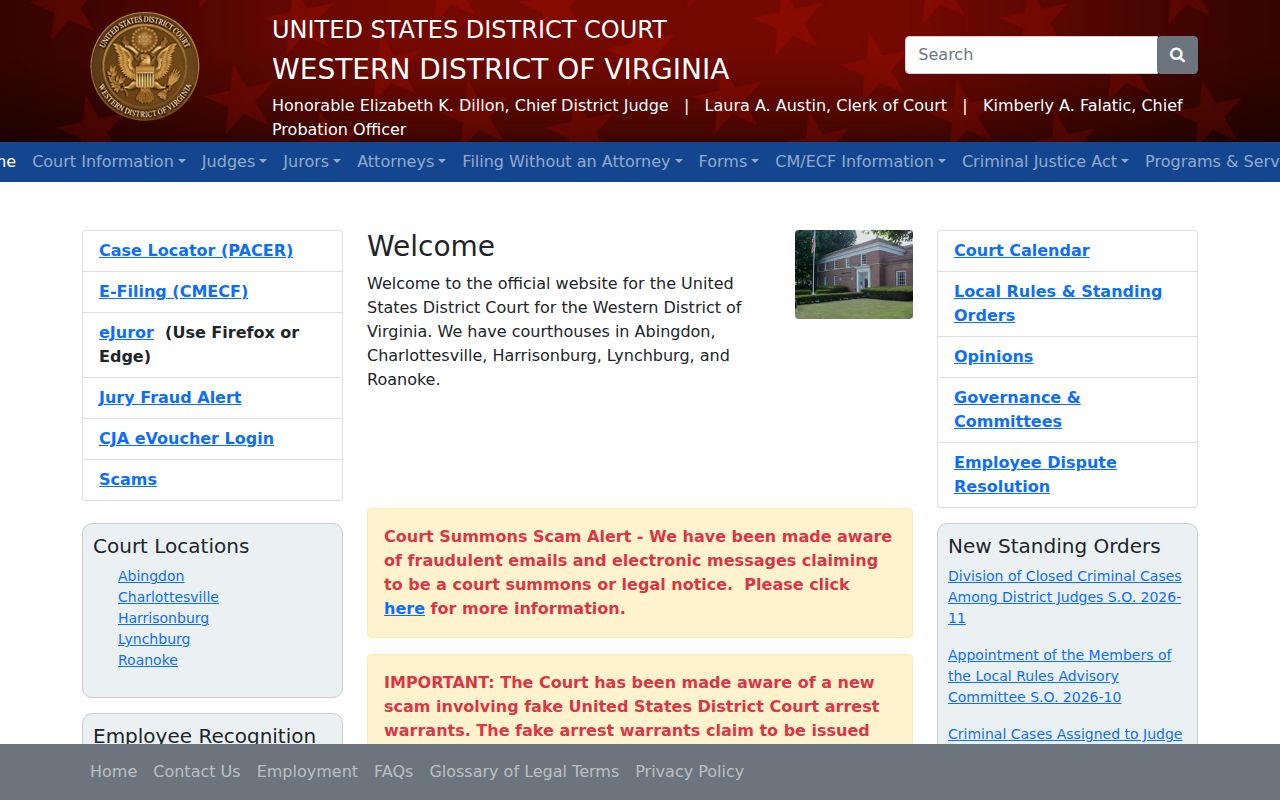Open Division of Closed Criminal Cases order

tap(1064, 597)
